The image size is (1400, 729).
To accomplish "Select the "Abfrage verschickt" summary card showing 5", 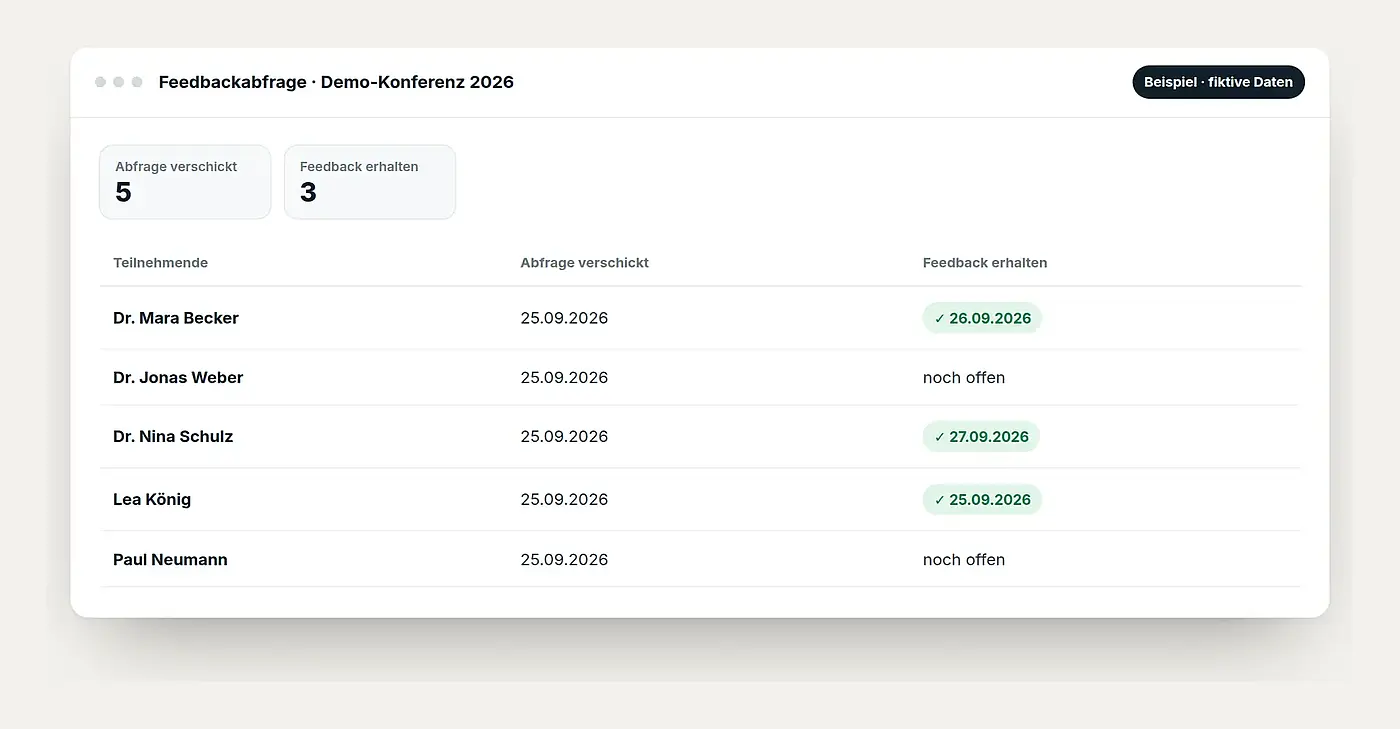I will (185, 182).
